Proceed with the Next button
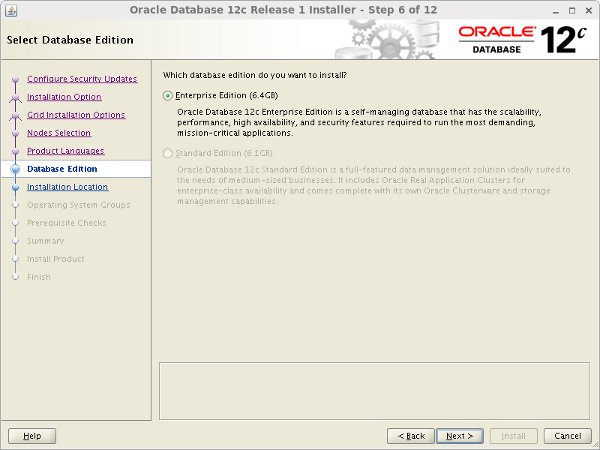Viewport: 600px width, 450px height. (x=460, y=436)
